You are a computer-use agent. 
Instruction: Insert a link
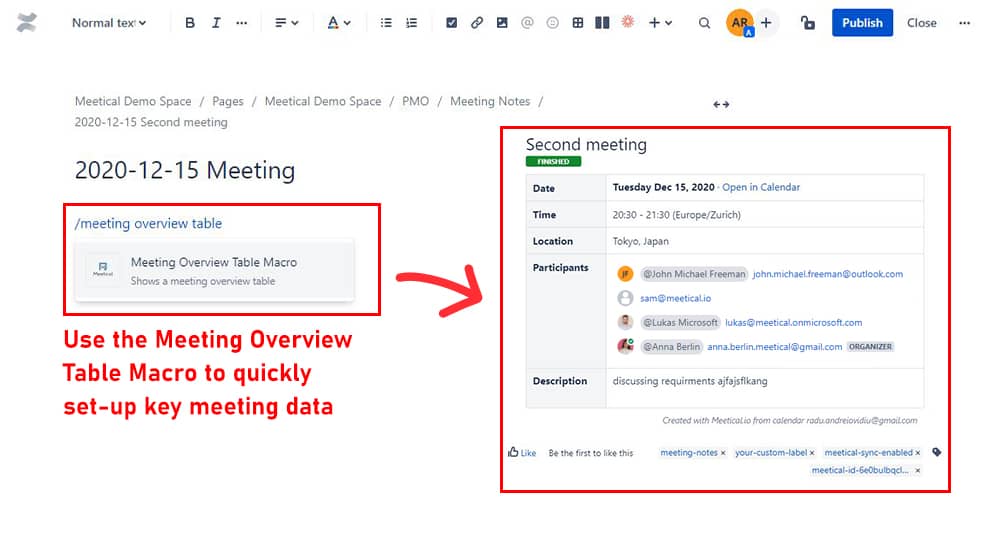476,23
